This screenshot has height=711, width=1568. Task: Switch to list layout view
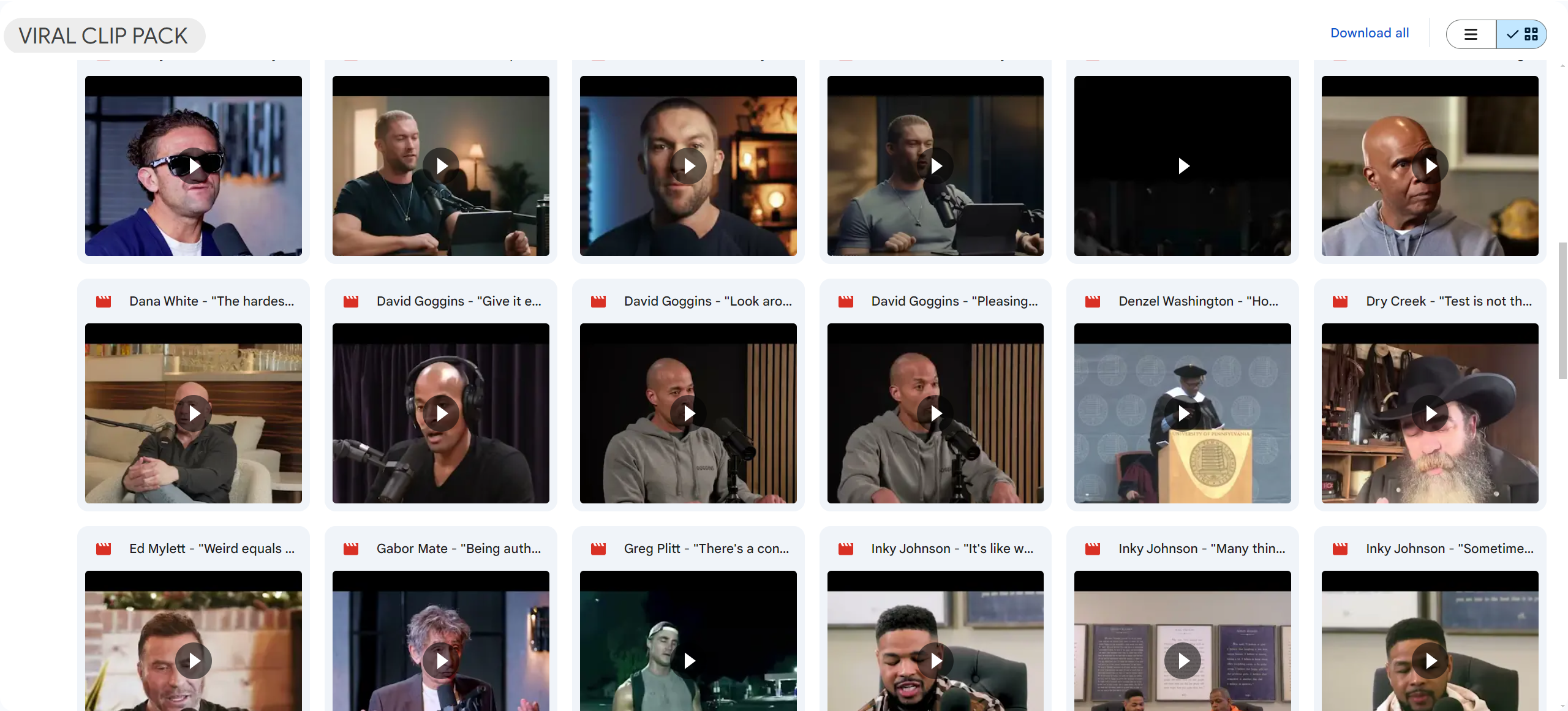pos(1471,34)
